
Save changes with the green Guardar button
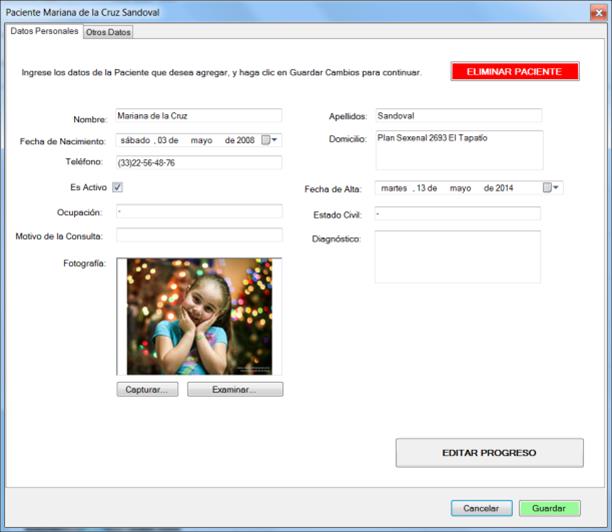[x=549, y=508]
